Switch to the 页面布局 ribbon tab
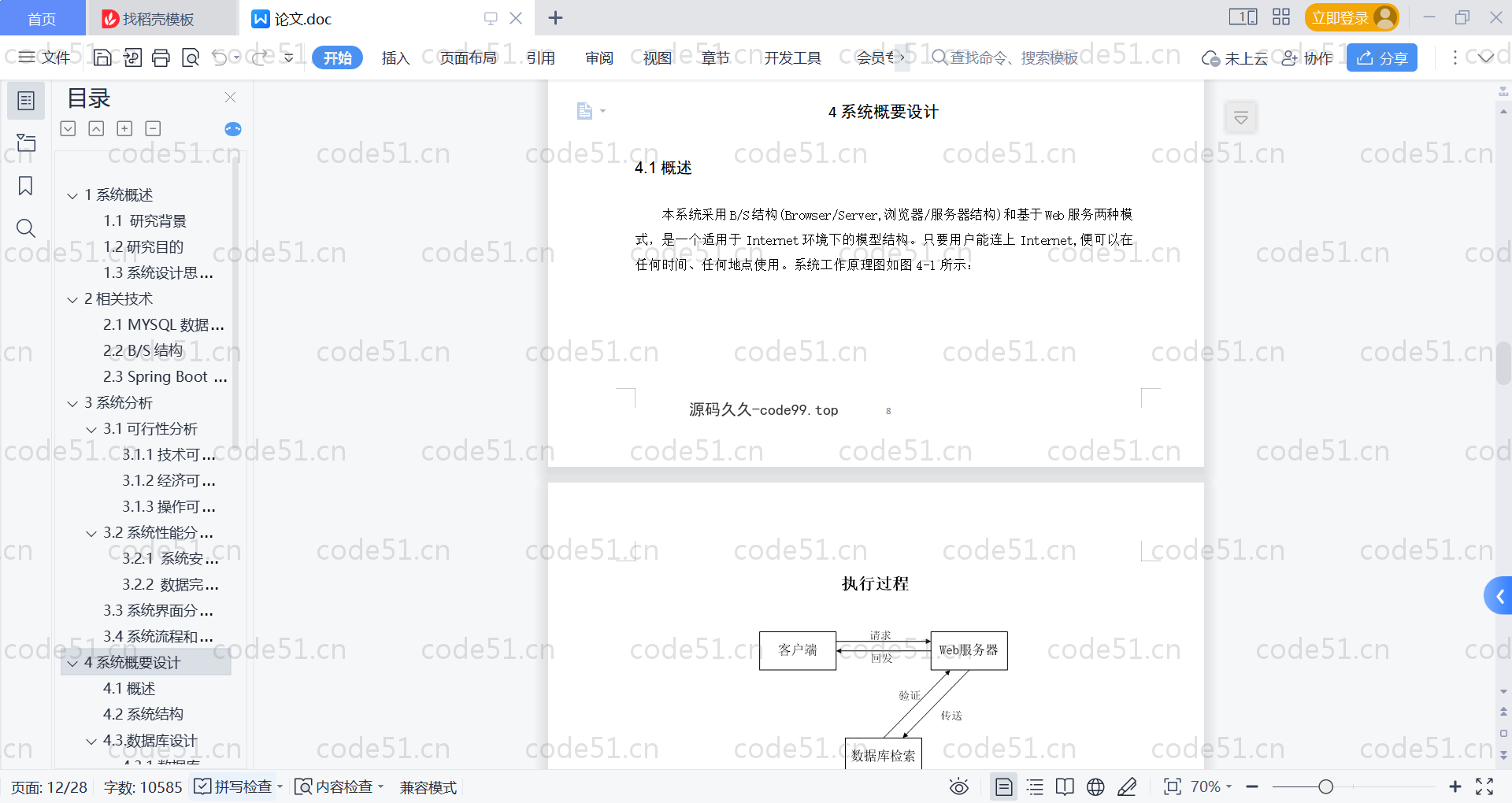 tap(468, 57)
